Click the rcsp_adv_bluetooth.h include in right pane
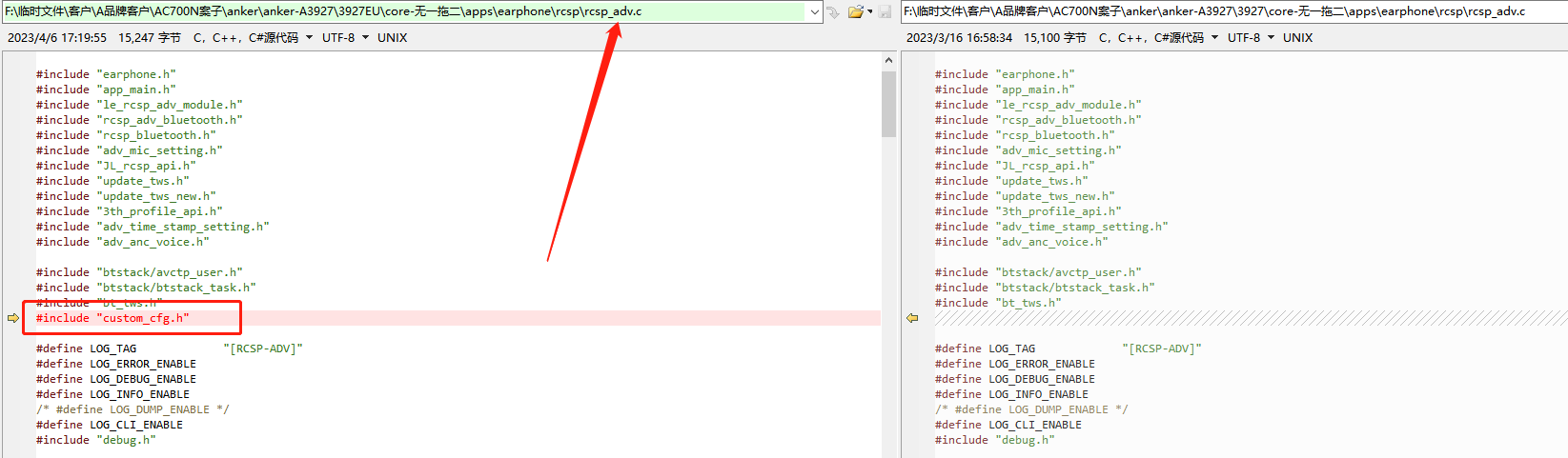1568x458 pixels. [x=1038, y=120]
